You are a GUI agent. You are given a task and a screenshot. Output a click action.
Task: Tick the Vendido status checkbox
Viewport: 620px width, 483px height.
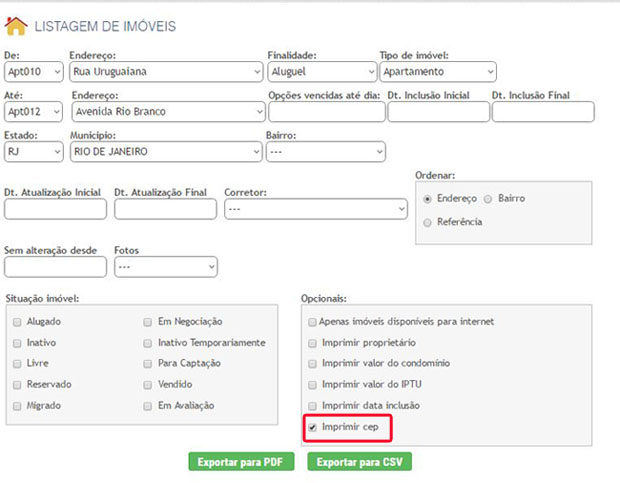pos(149,385)
